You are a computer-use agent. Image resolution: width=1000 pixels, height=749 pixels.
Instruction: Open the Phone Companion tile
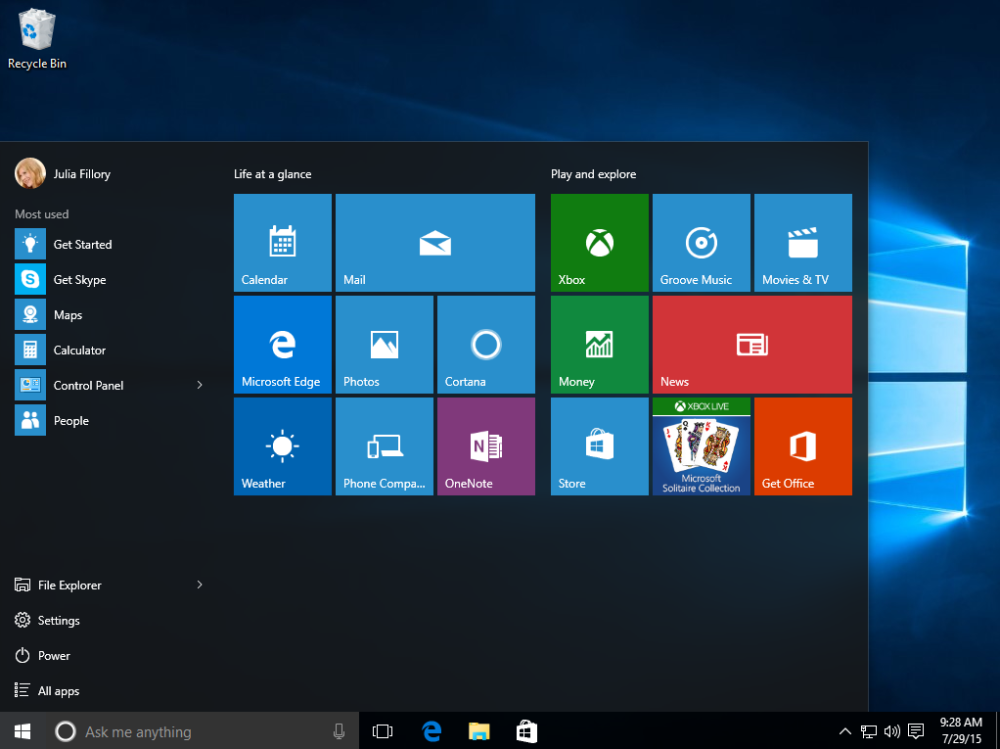[x=385, y=447]
